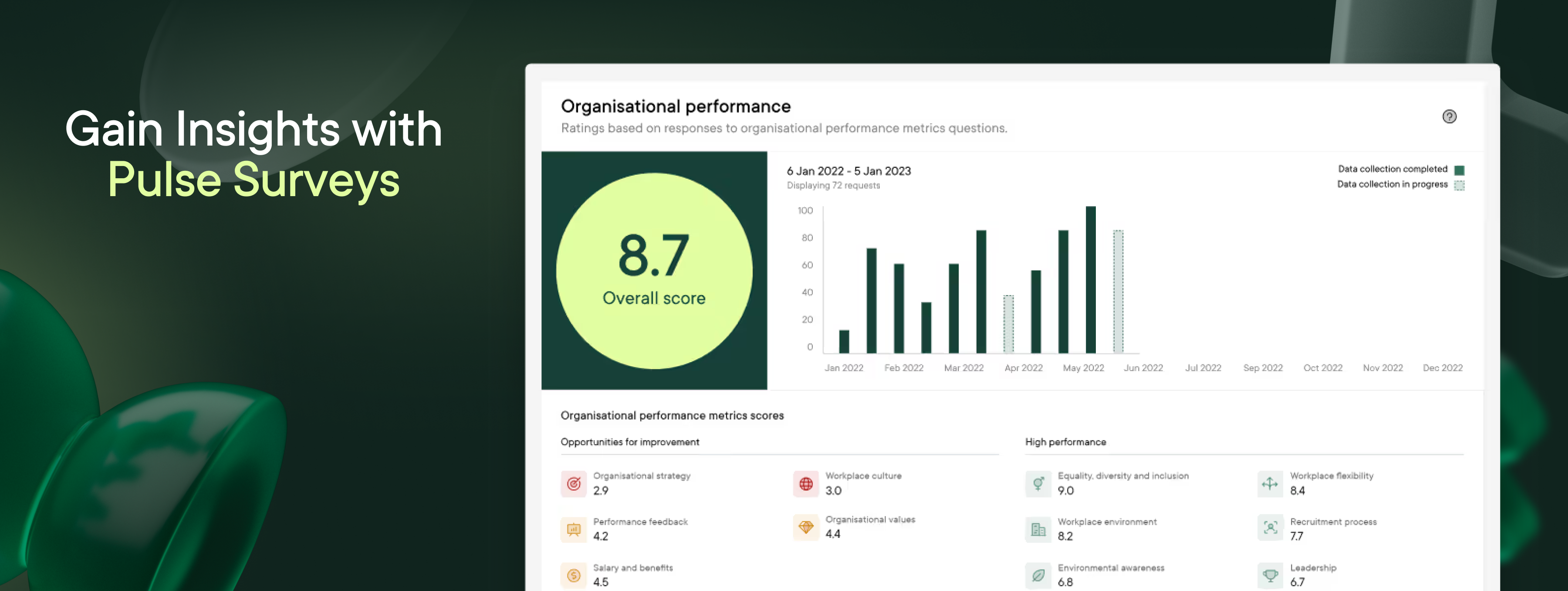The height and width of the screenshot is (591, 1568).
Task: Click the Equality, diversity and inclusion icon
Action: point(1038,484)
